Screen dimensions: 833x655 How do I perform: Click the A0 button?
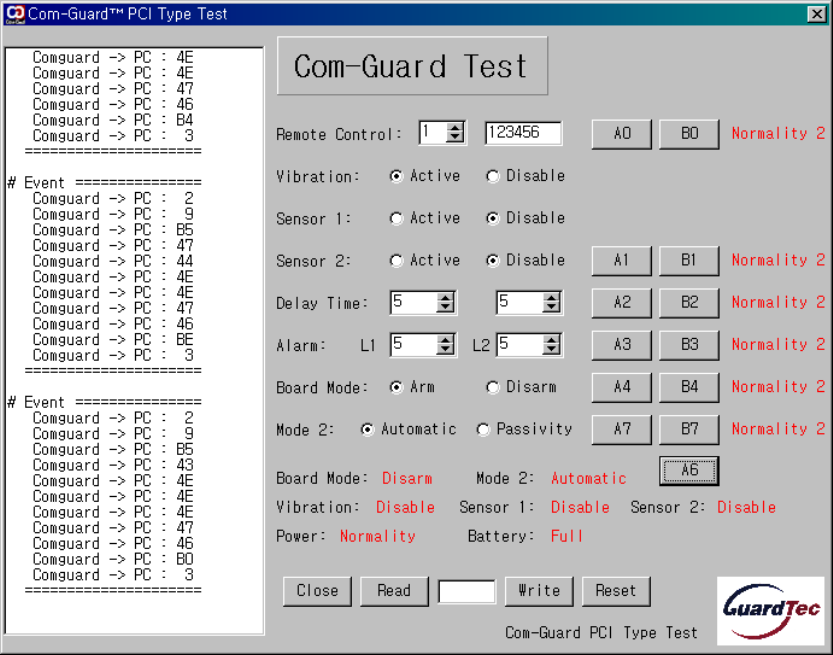622,133
